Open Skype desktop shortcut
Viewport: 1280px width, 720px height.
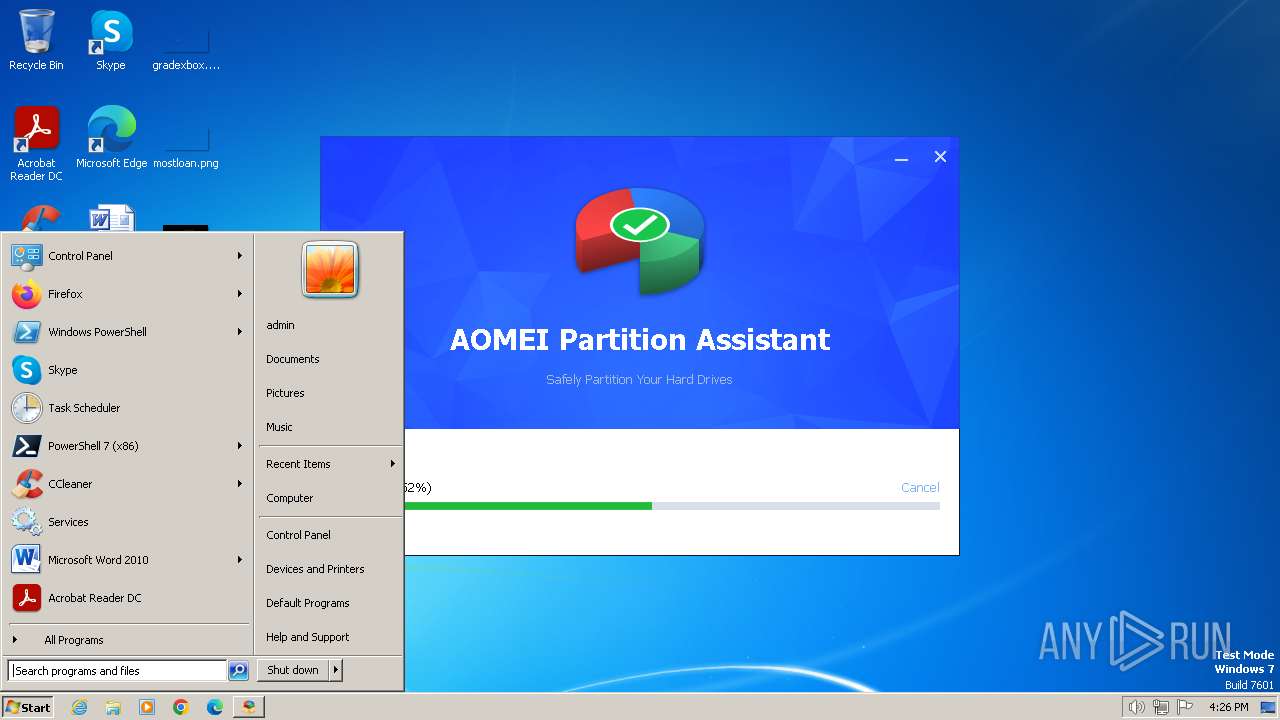coord(111,40)
